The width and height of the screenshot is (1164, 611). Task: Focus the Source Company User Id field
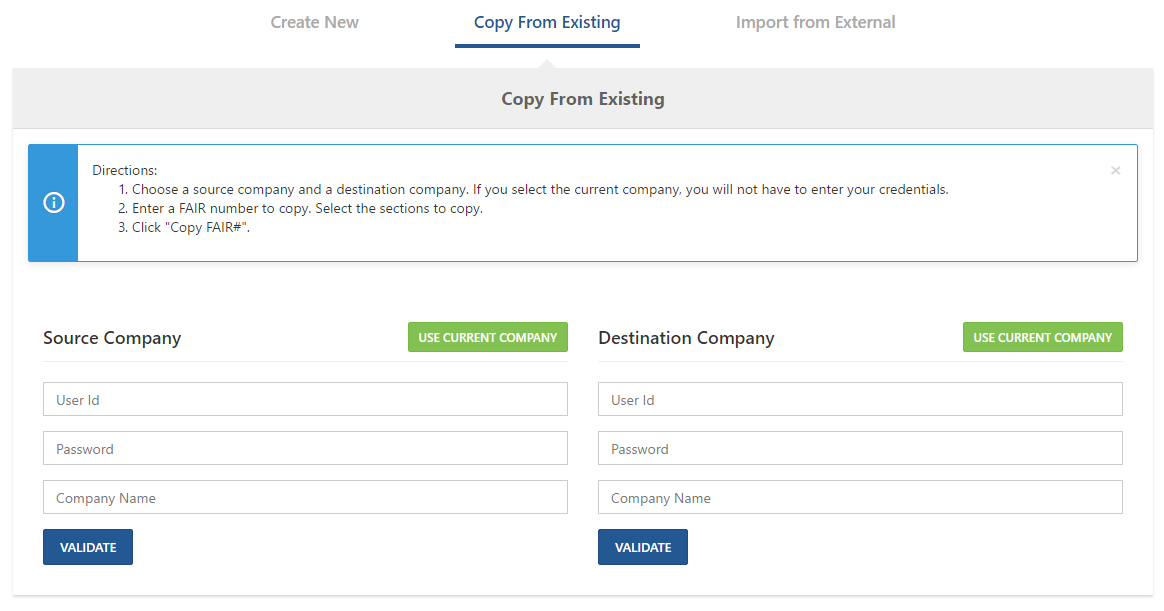point(305,399)
